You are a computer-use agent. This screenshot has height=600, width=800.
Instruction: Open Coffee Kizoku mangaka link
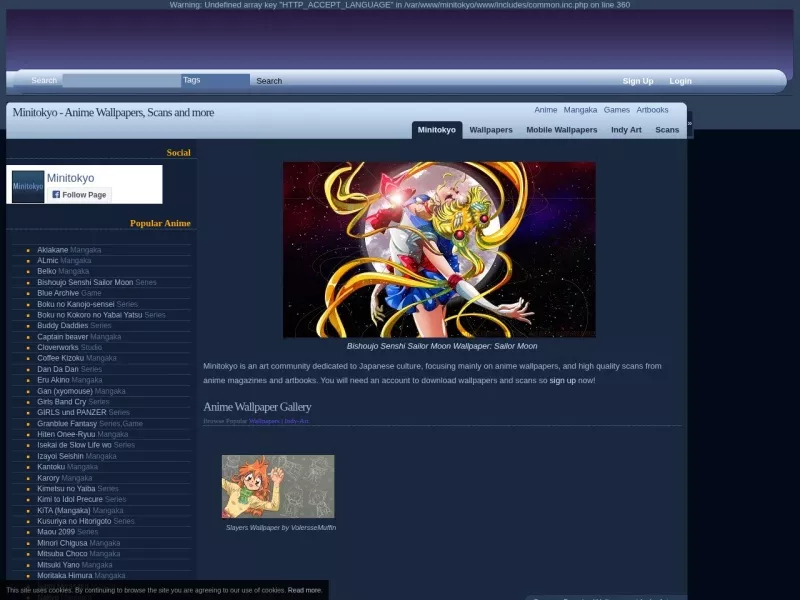pyautogui.click(x=61, y=358)
